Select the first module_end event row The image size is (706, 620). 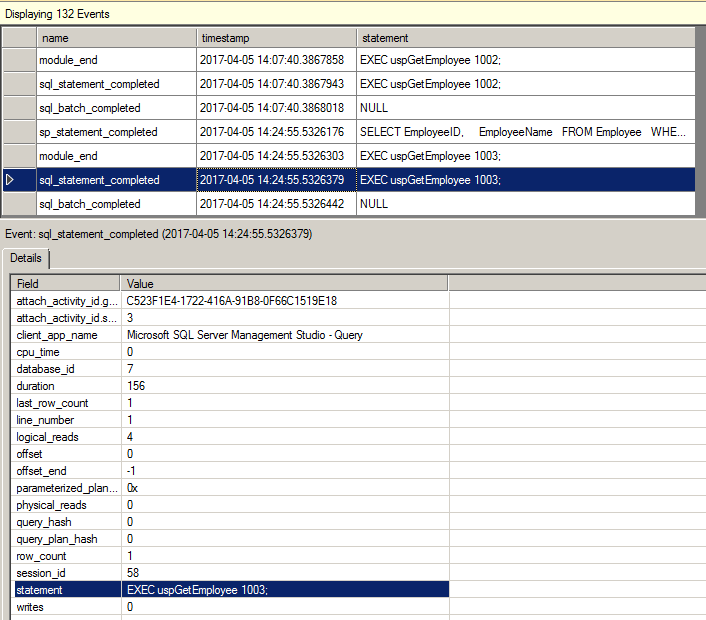click(x=68, y=60)
